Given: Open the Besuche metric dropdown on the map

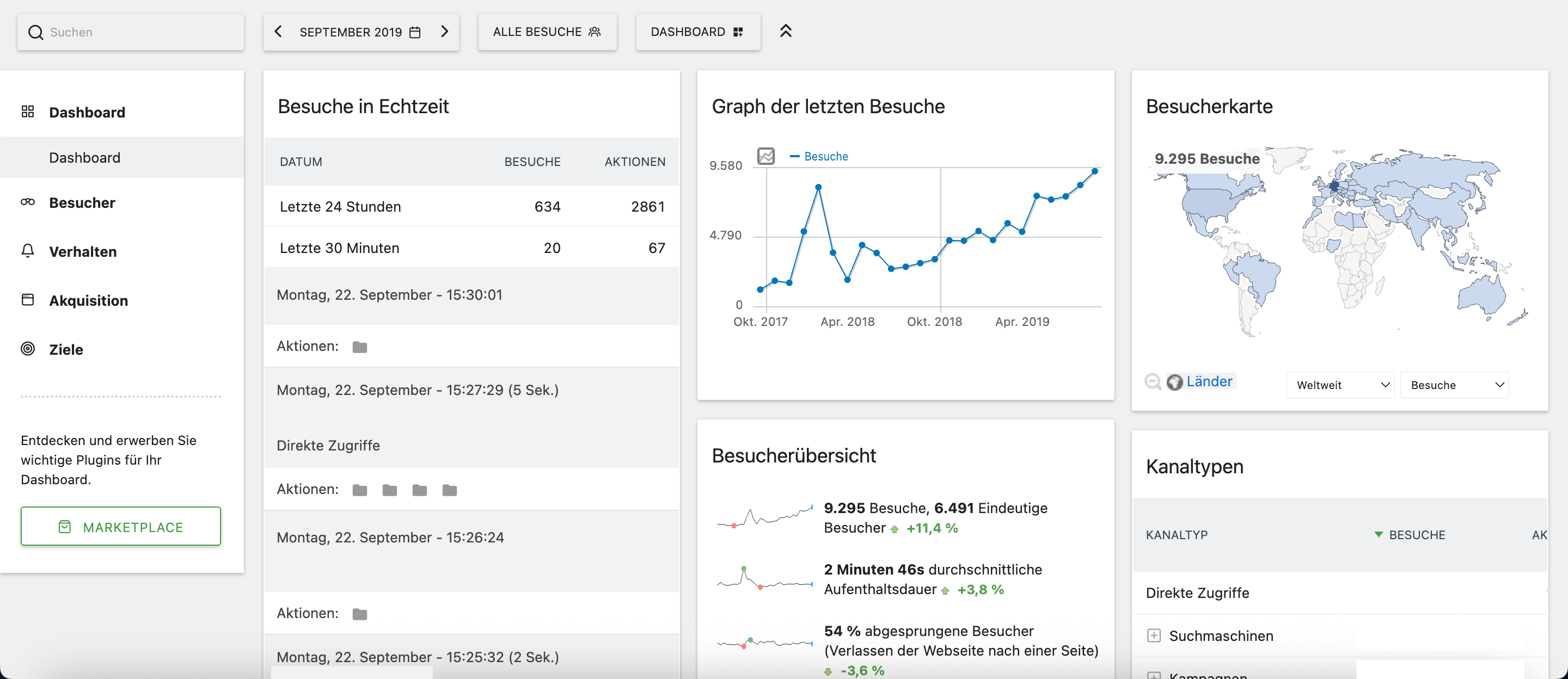Looking at the screenshot, I should [x=1454, y=385].
